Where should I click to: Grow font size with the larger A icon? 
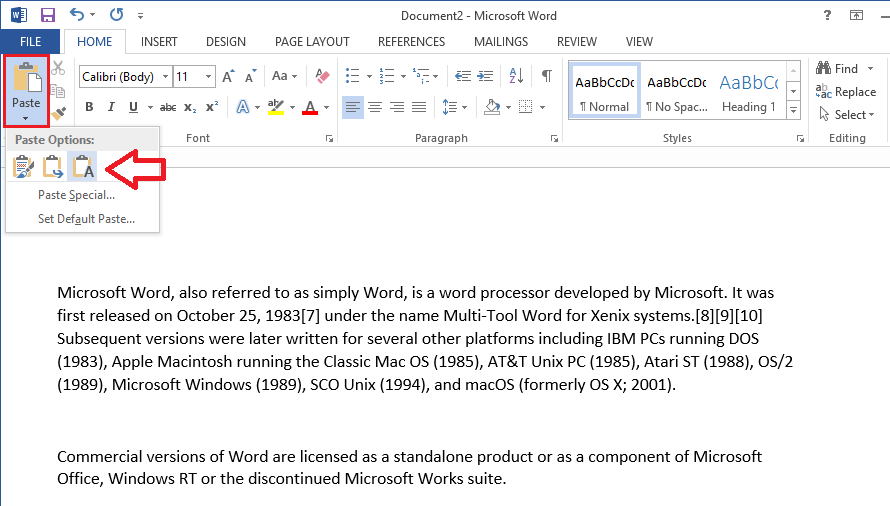pos(228,76)
